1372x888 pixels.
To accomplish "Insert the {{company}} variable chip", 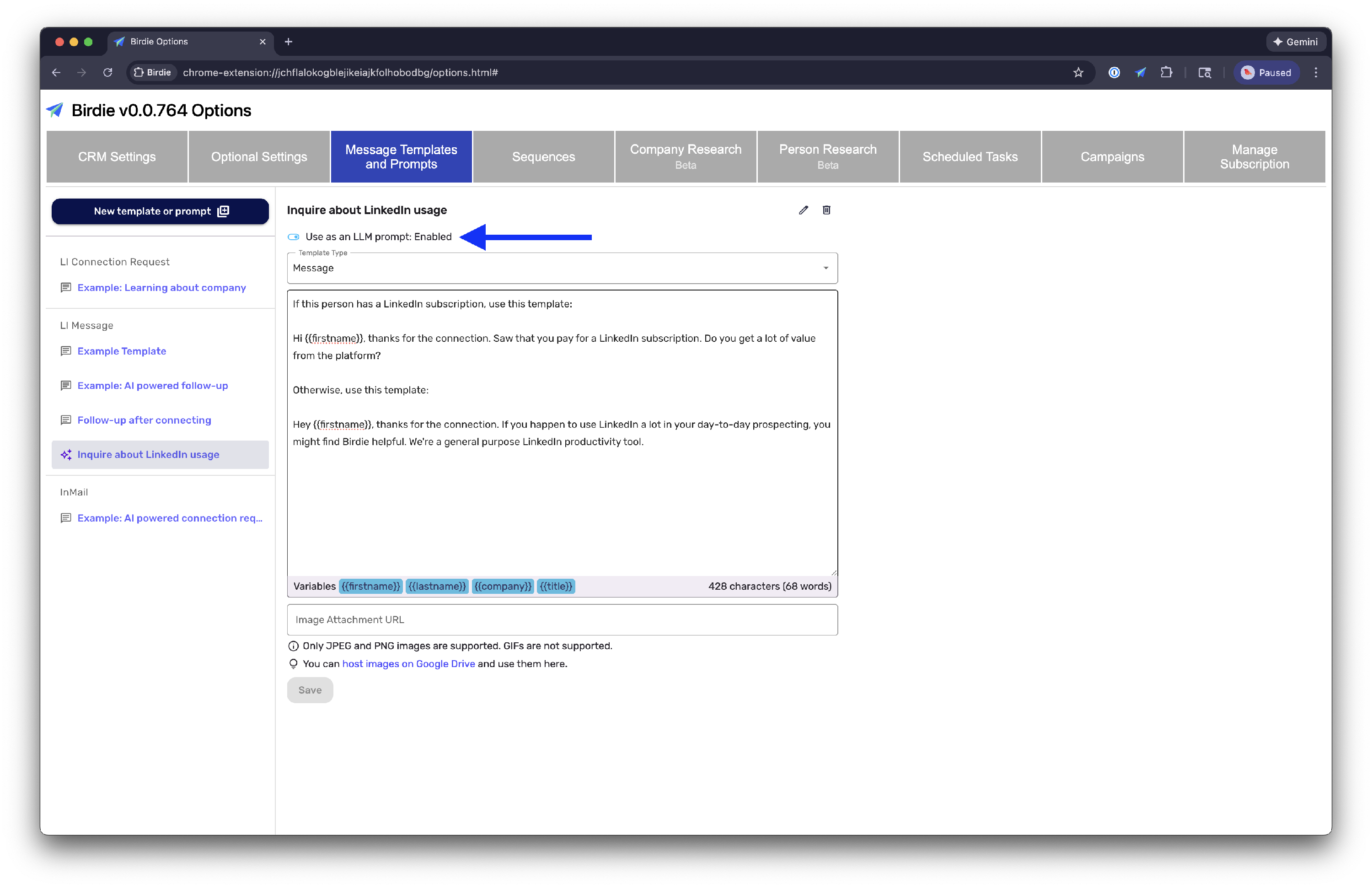I will pyautogui.click(x=503, y=587).
